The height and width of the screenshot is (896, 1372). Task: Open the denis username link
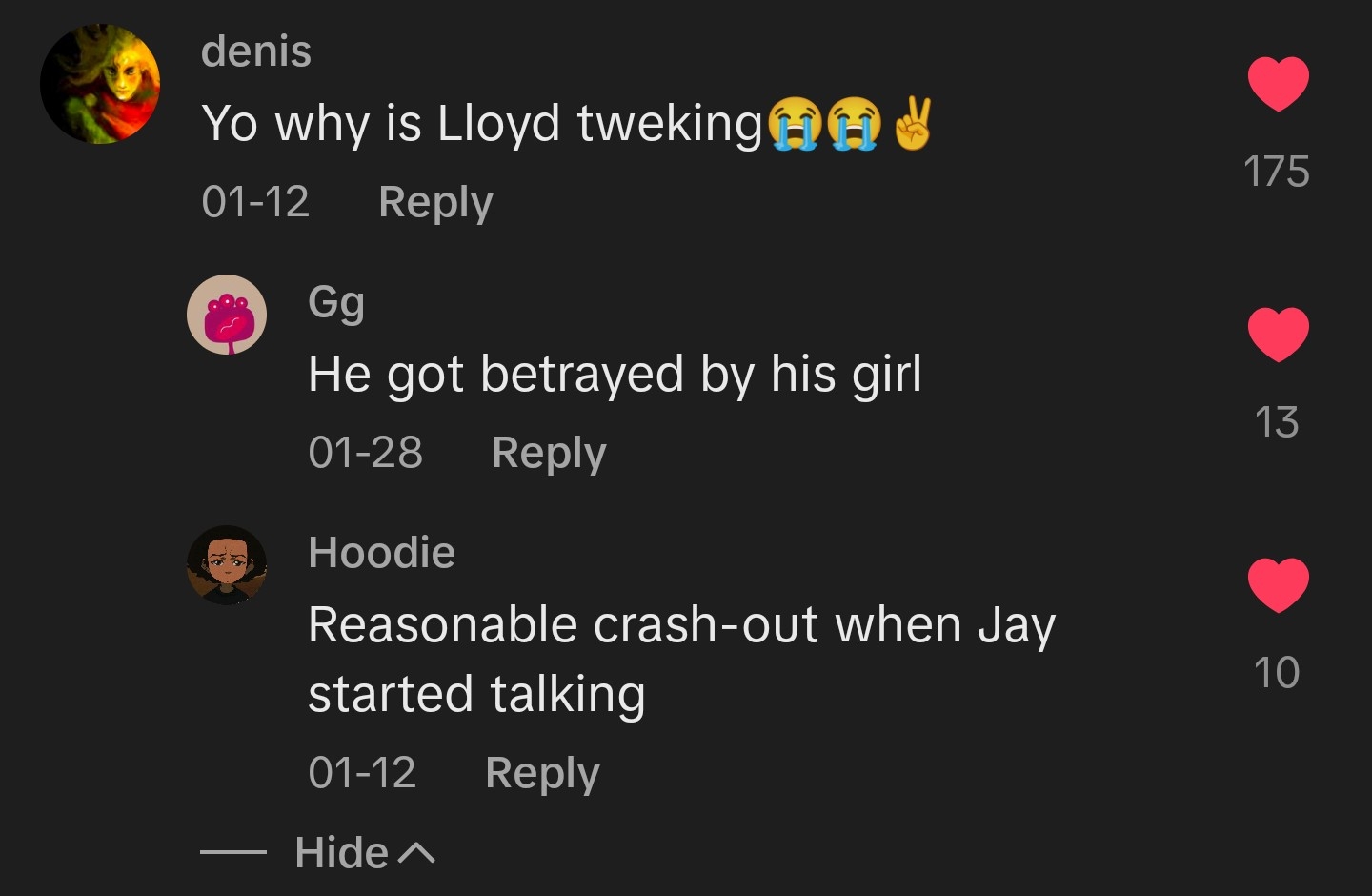point(256,51)
